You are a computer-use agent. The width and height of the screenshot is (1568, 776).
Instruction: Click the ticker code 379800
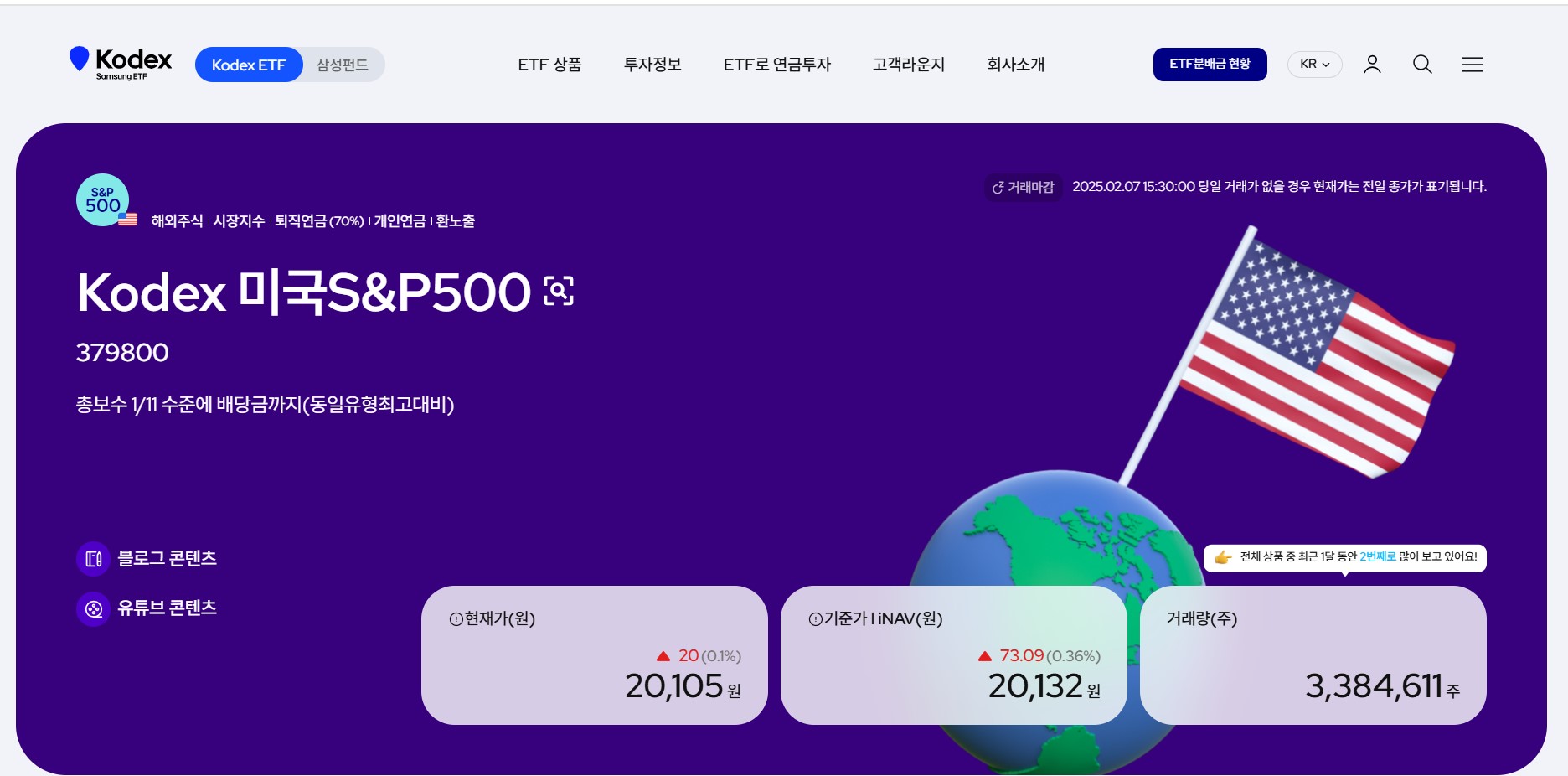[x=122, y=353]
